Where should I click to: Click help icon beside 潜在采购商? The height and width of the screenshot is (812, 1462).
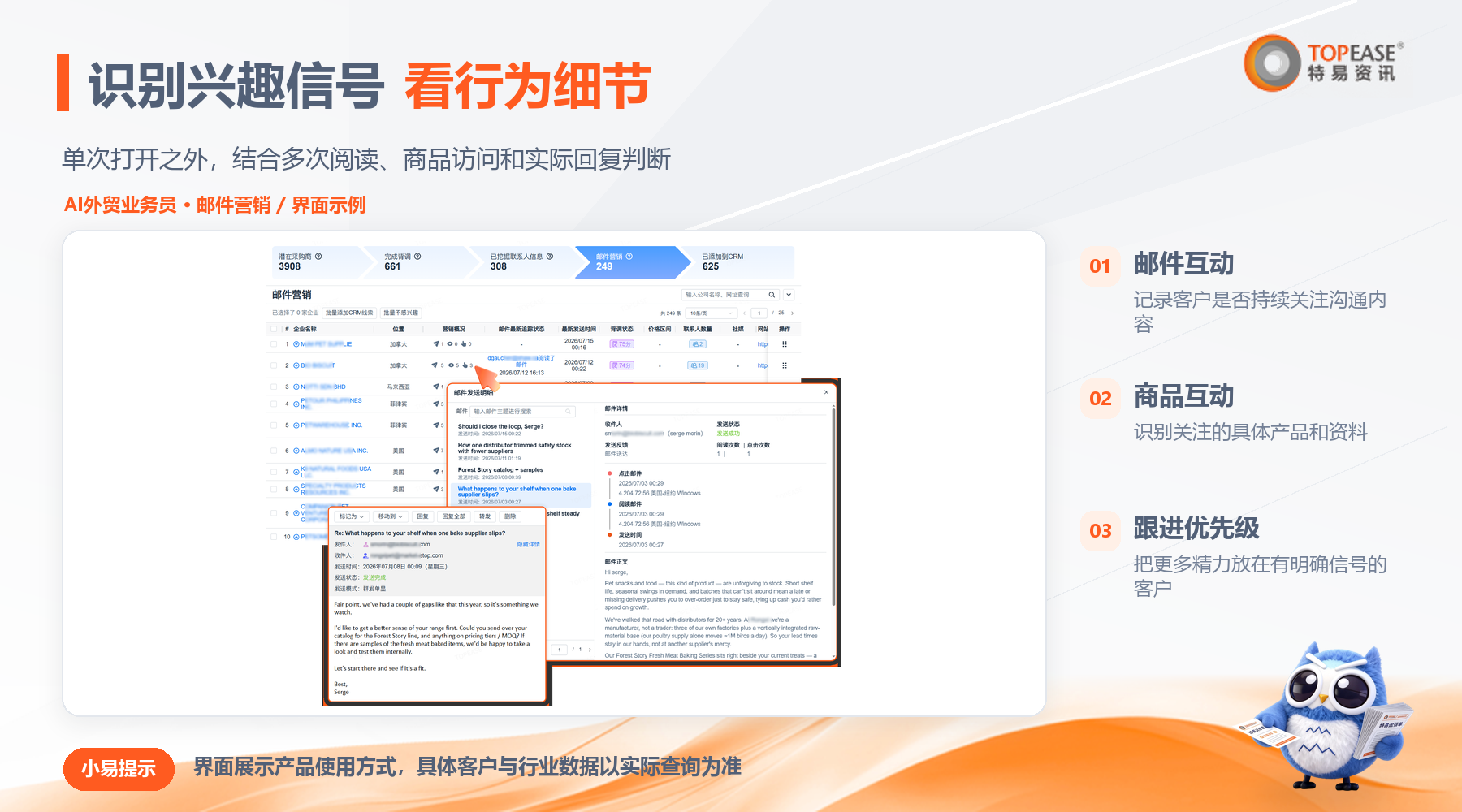[318, 257]
